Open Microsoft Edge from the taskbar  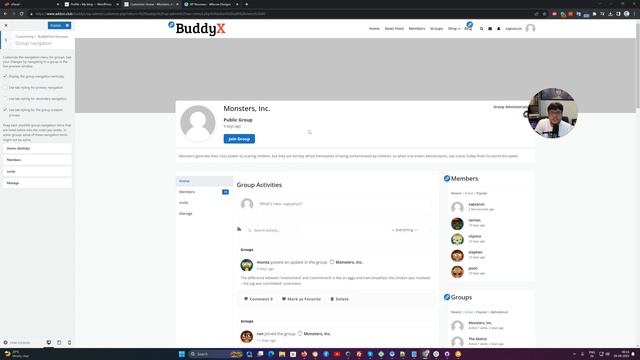click(271, 354)
